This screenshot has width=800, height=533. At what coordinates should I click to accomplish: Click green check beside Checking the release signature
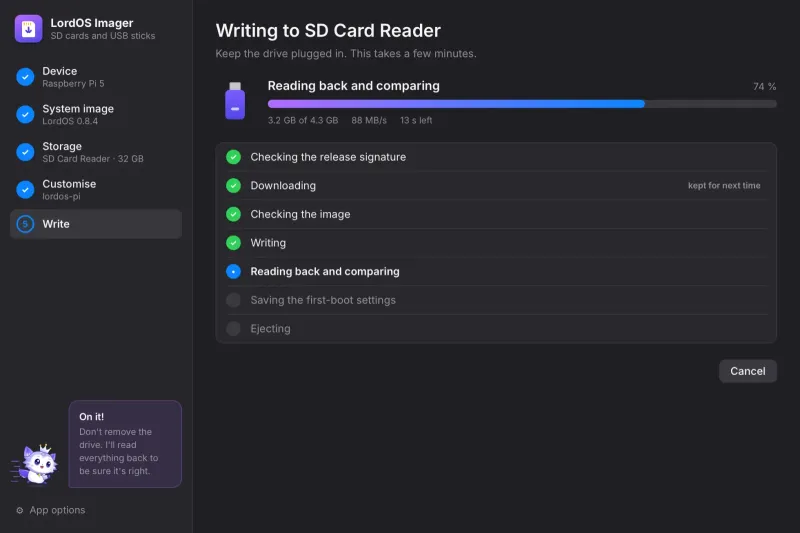coord(234,157)
